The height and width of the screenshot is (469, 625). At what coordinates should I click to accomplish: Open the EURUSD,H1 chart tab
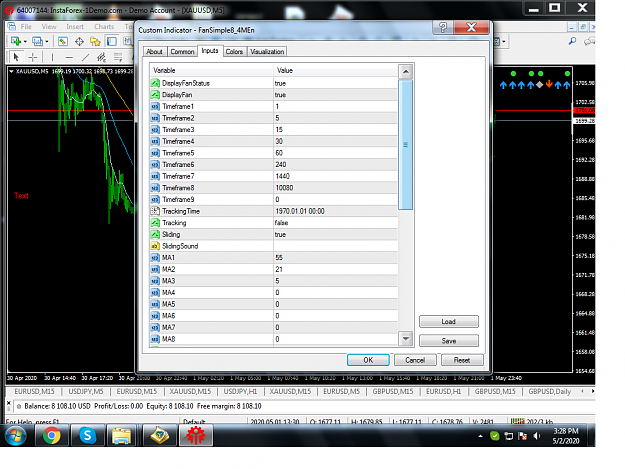pyautogui.click(x=443, y=392)
